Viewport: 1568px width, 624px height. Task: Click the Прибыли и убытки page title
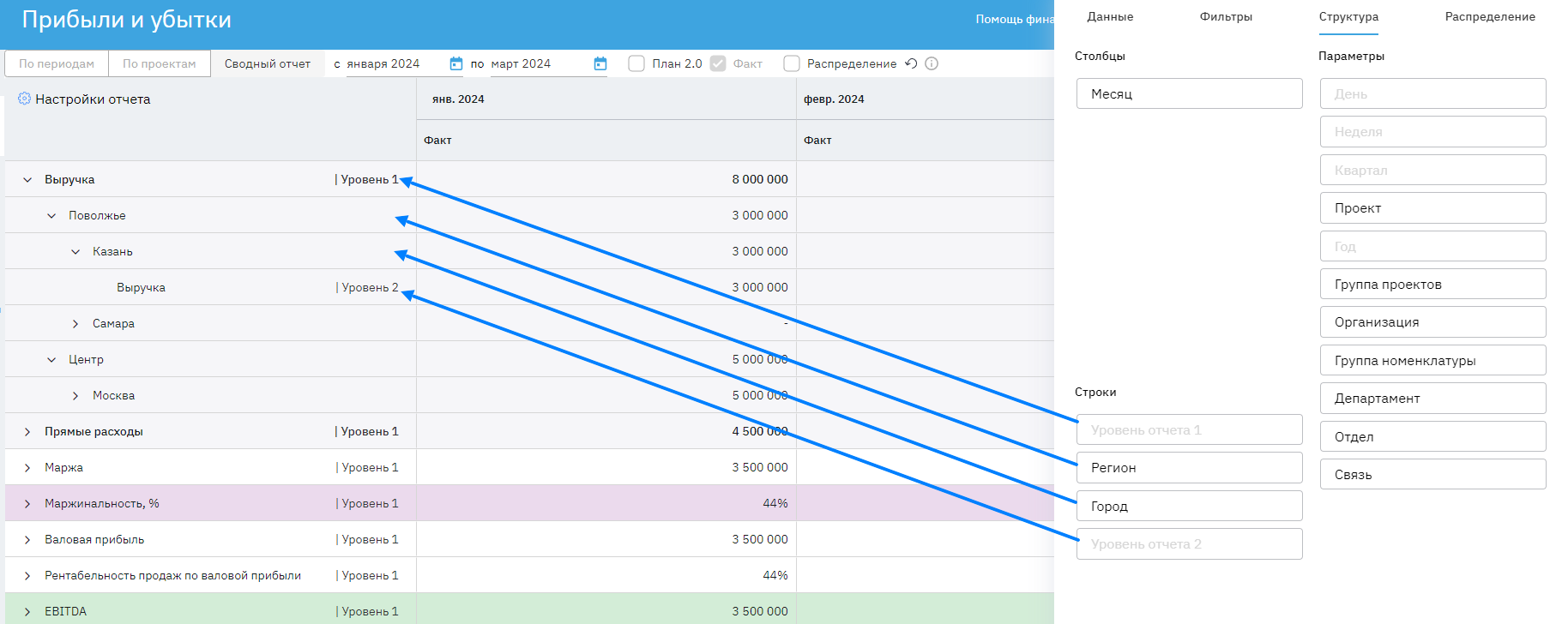tap(127, 20)
